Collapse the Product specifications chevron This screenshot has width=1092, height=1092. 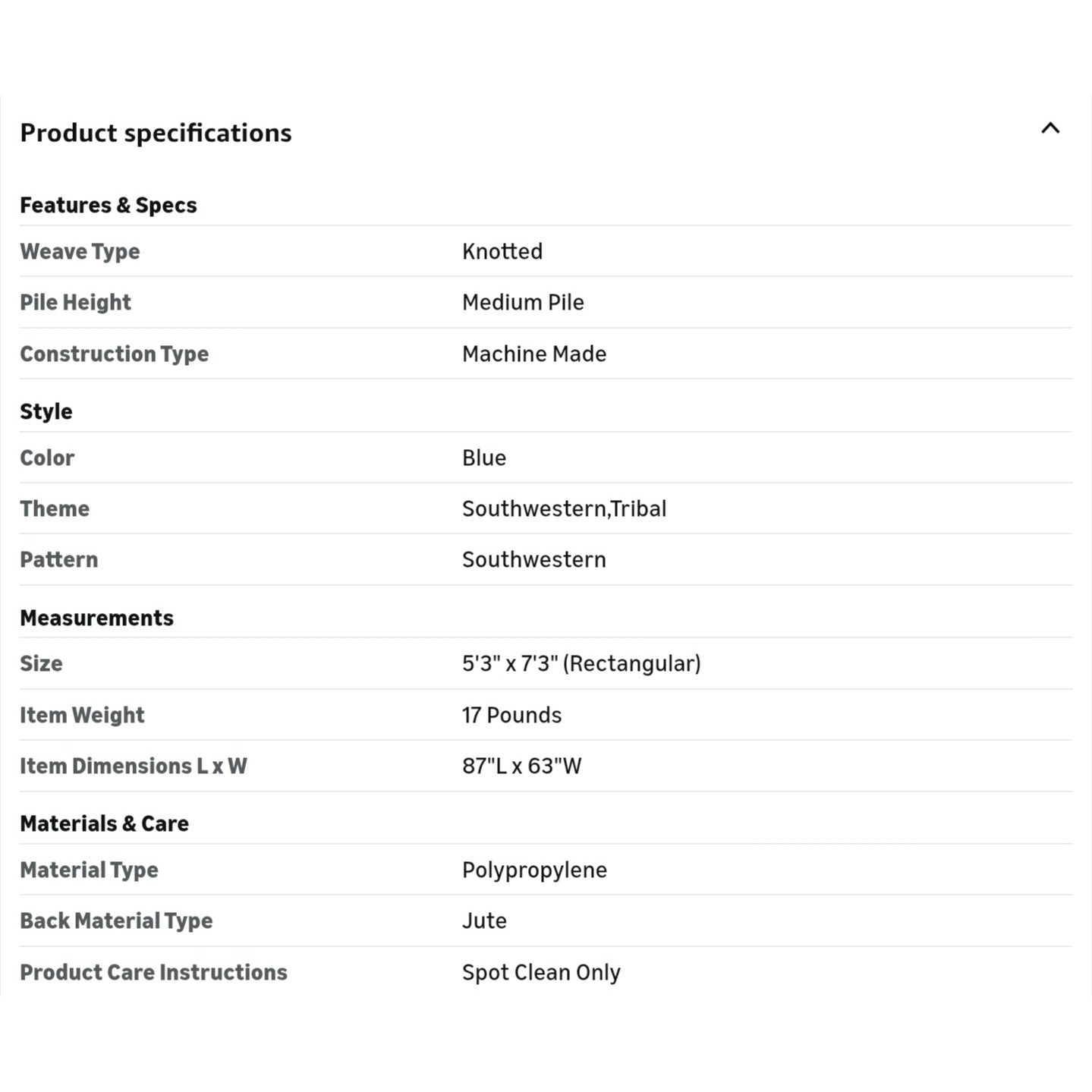click(1050, 128)
